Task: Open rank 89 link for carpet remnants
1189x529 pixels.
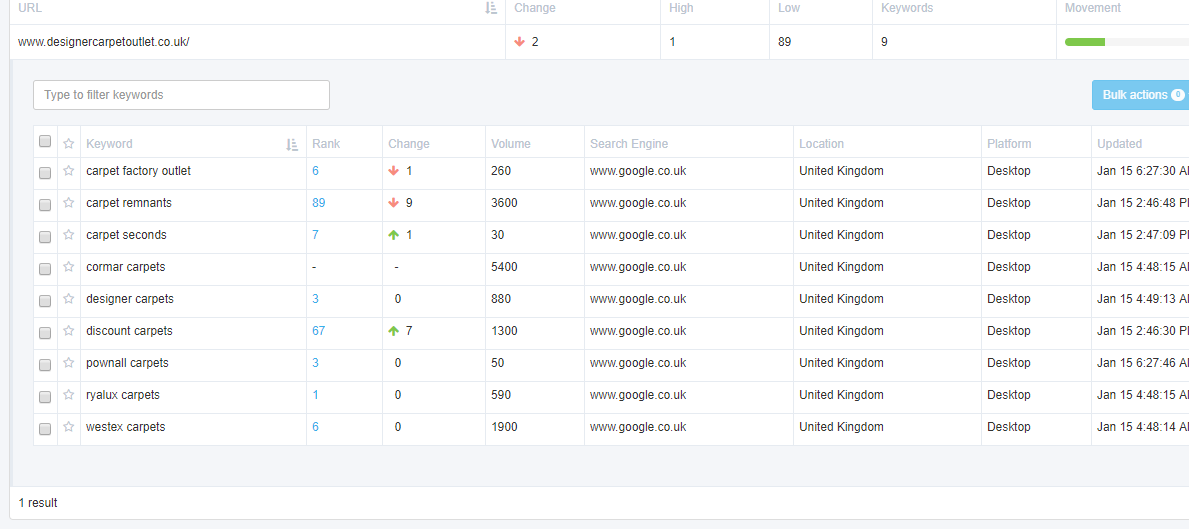Action: click(319, 203)
